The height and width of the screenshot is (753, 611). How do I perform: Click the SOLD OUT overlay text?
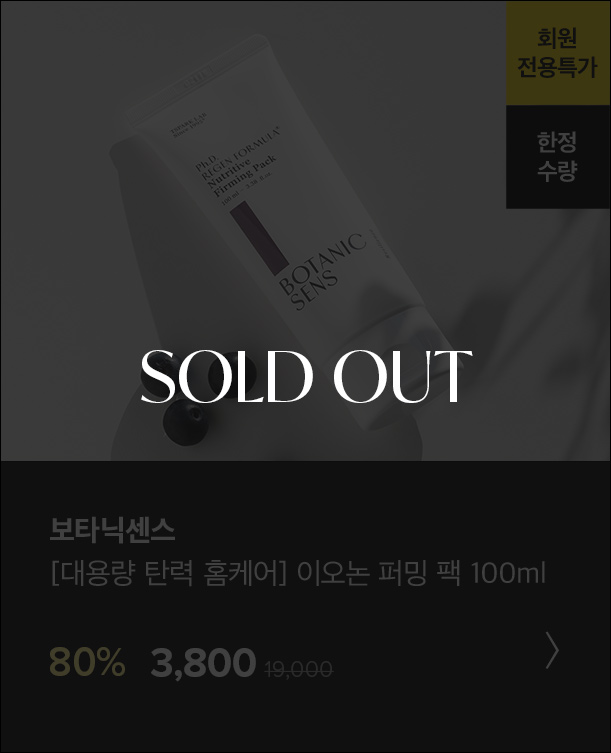[x=306, y=376]
